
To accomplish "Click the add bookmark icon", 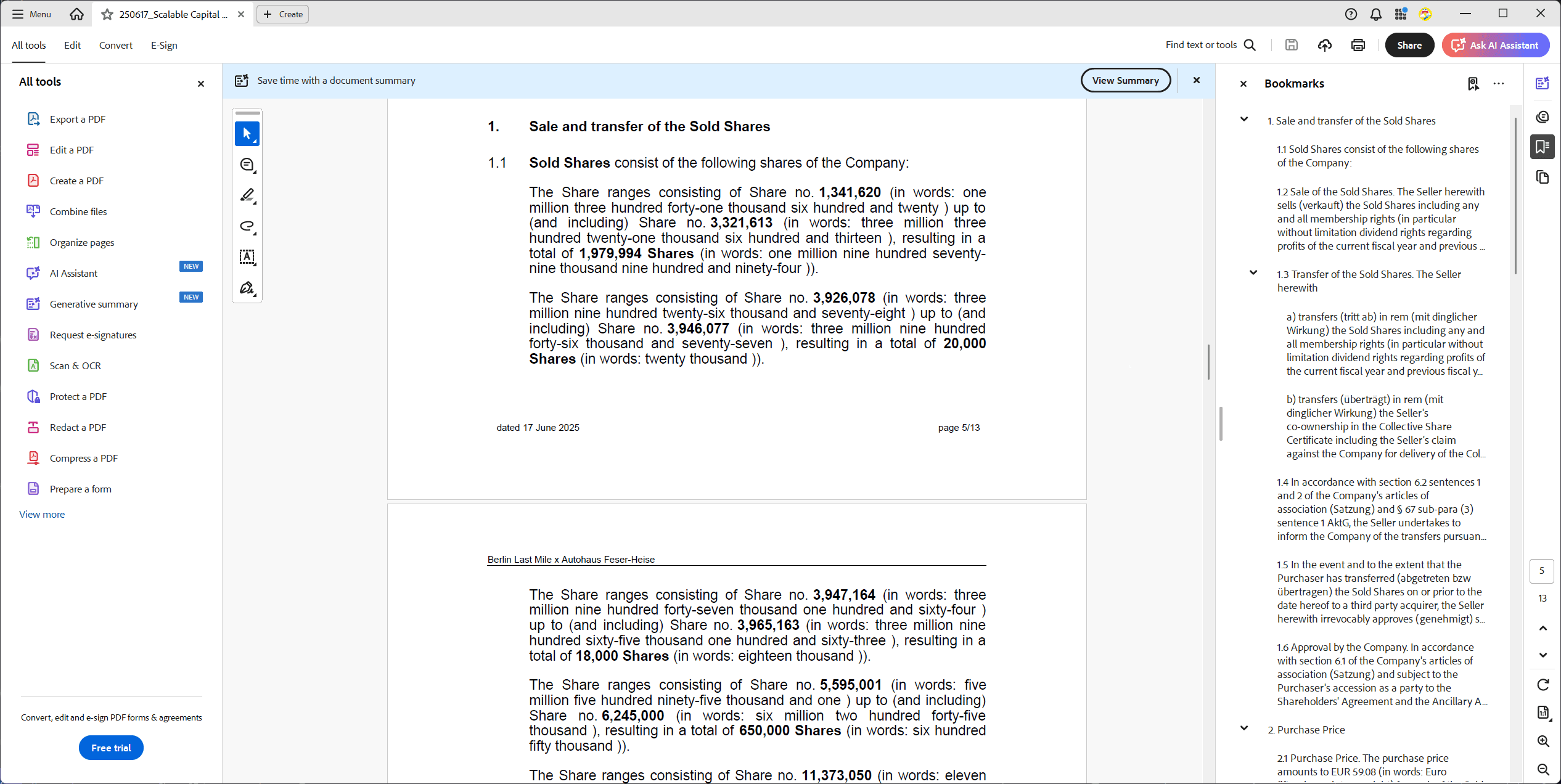I will coord(1473,83).
